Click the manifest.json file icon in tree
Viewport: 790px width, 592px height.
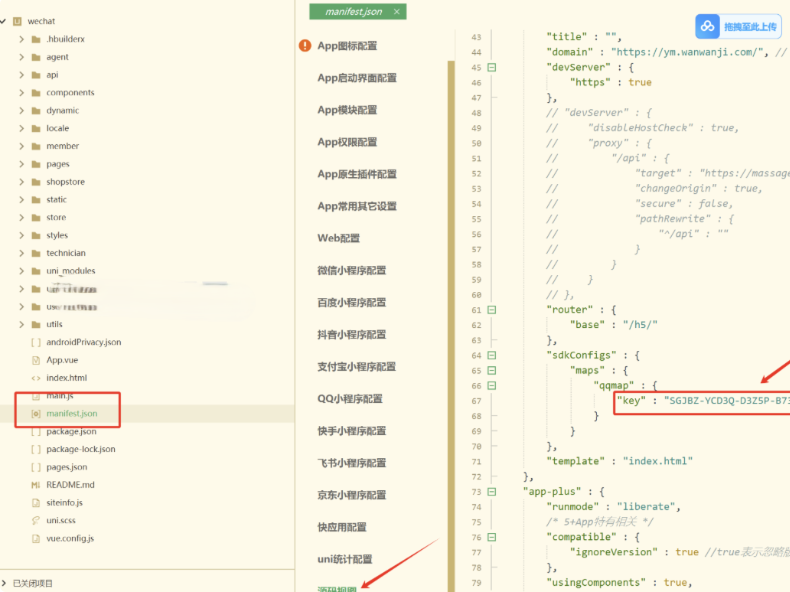(36, 413)
